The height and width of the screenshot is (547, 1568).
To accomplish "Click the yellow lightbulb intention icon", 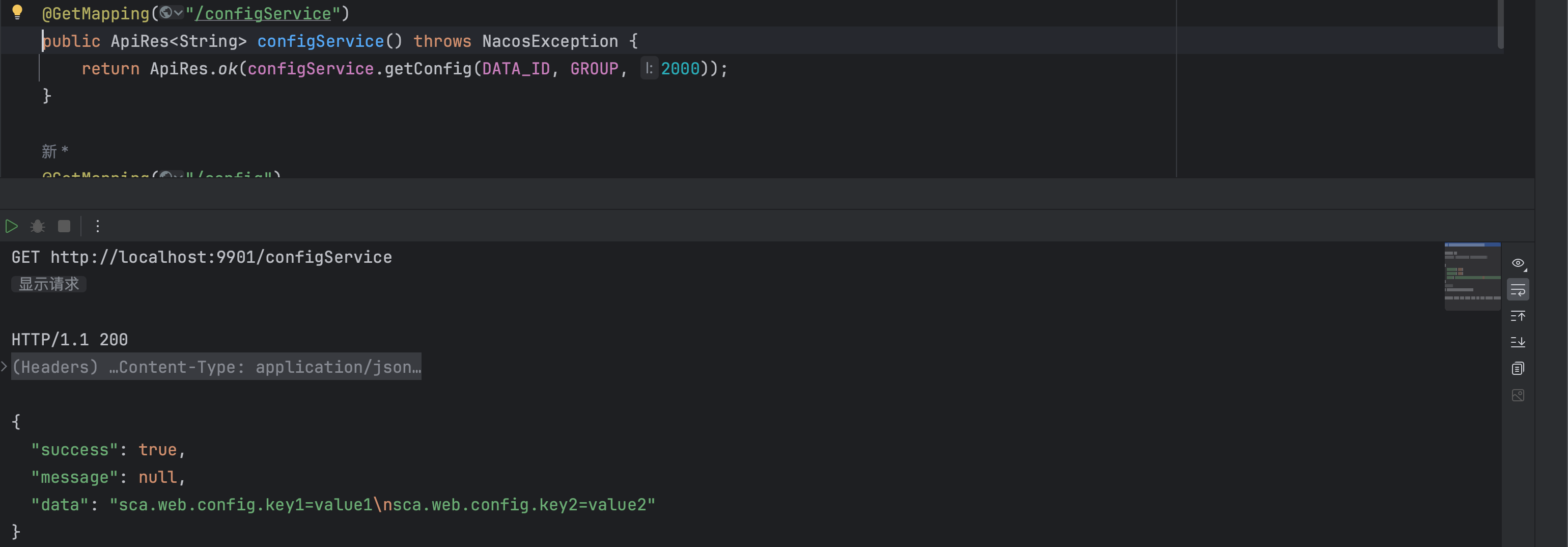I will [x=17, y=12].
